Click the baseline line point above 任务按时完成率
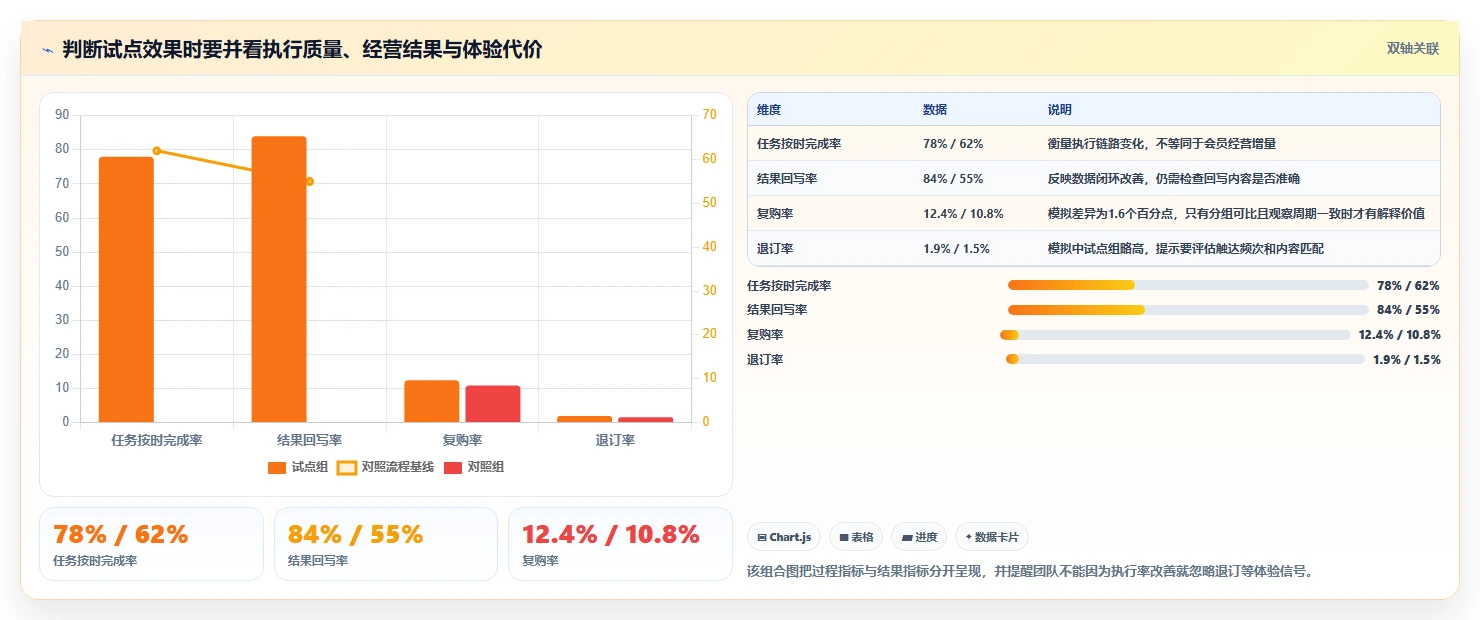Screen dimensions: 1480x620 coord(157,151)
